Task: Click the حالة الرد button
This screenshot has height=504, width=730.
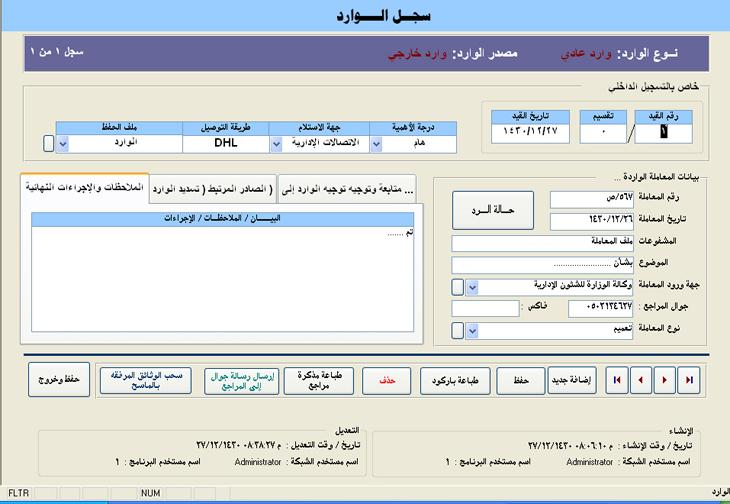Action: [493, 210]
